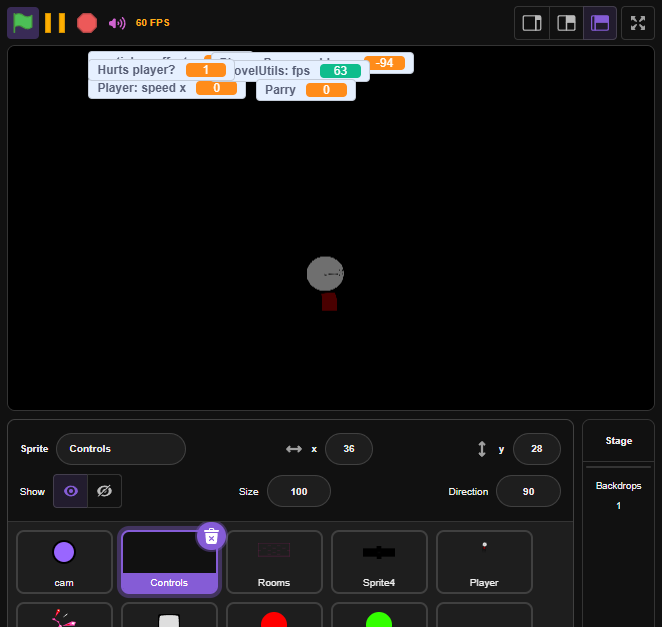
Task: Switch to small stage layout
Action: [x=532, y=23]
